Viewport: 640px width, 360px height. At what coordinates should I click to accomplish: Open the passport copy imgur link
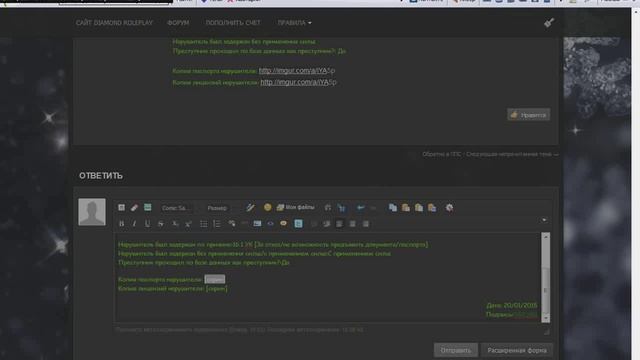[297, 71]
